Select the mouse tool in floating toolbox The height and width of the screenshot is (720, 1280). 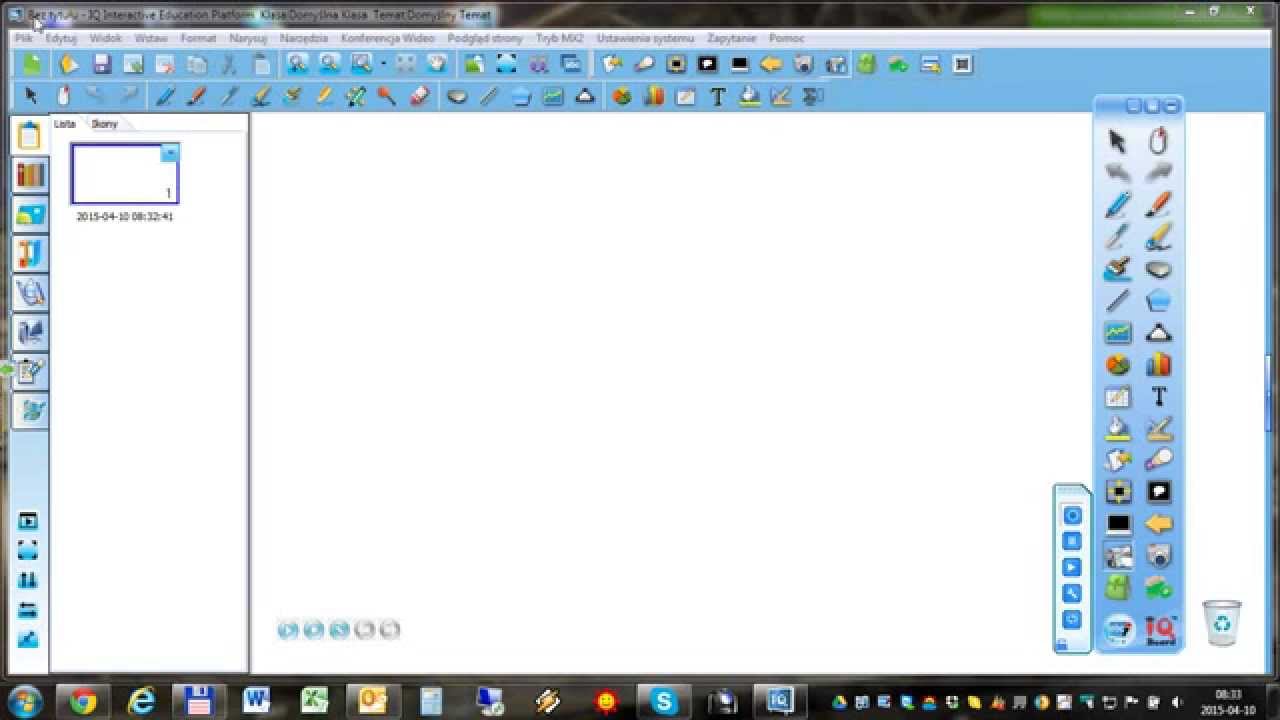1158,142
